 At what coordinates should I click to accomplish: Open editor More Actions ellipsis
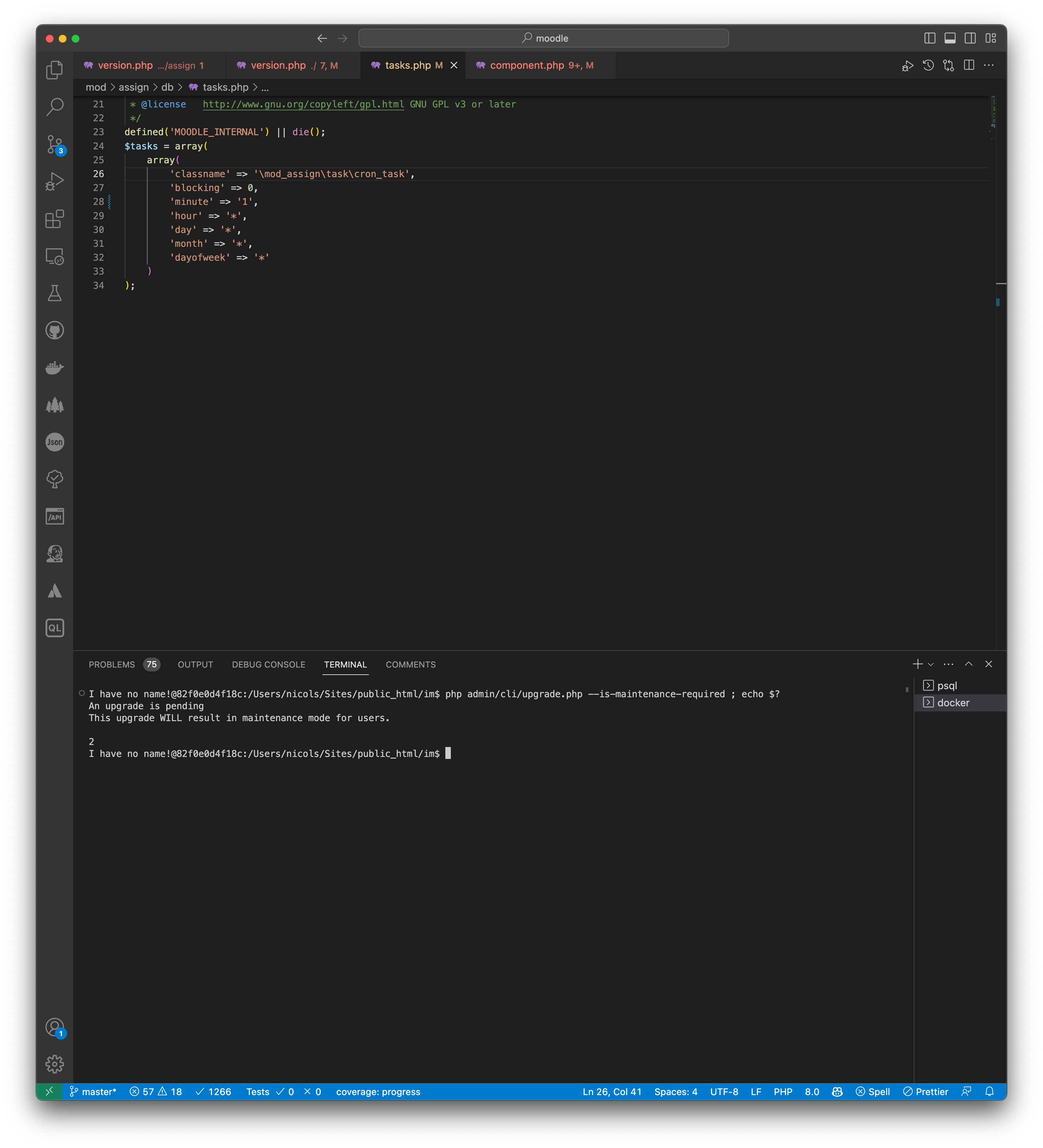click(989, 65)
